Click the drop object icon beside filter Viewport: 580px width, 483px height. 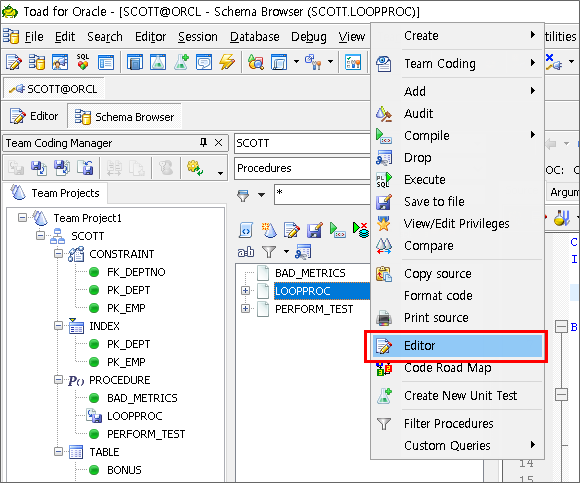[303, 252]
